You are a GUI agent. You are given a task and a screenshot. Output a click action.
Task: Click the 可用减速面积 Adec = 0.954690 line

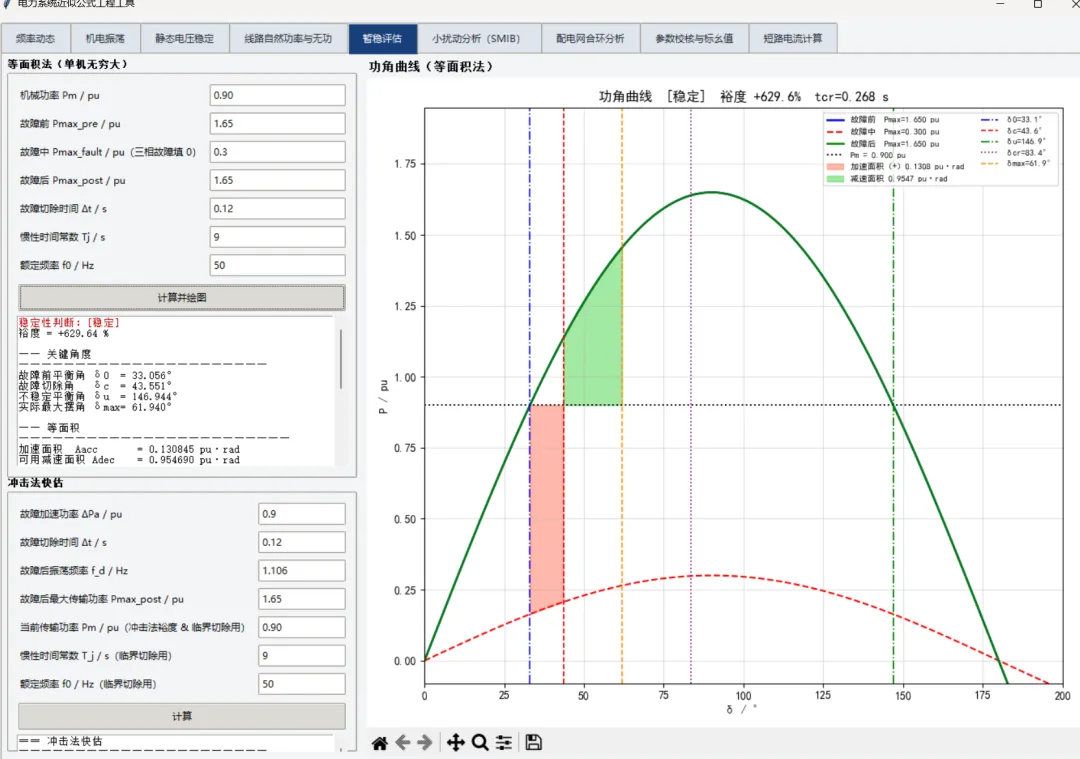[129, 459]
